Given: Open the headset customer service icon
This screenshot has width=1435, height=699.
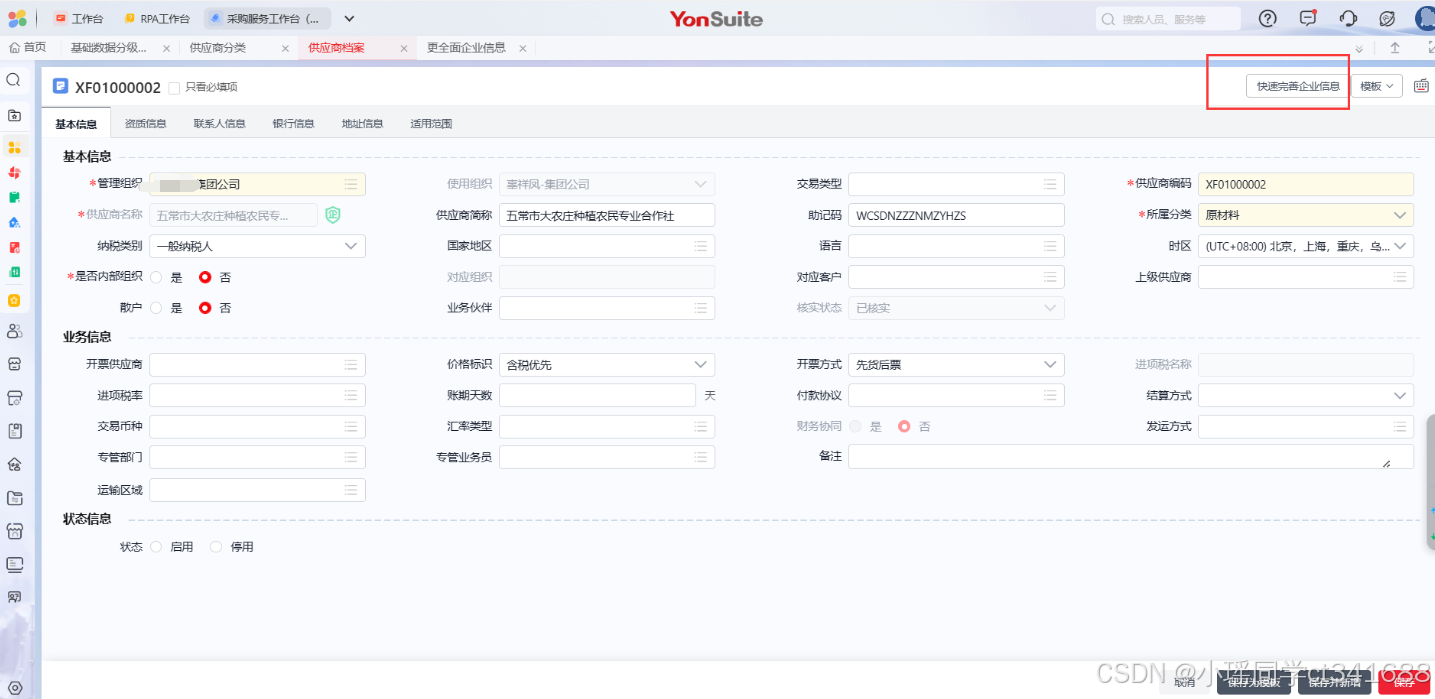Looking at the screenshot, I should (1347, 18).
